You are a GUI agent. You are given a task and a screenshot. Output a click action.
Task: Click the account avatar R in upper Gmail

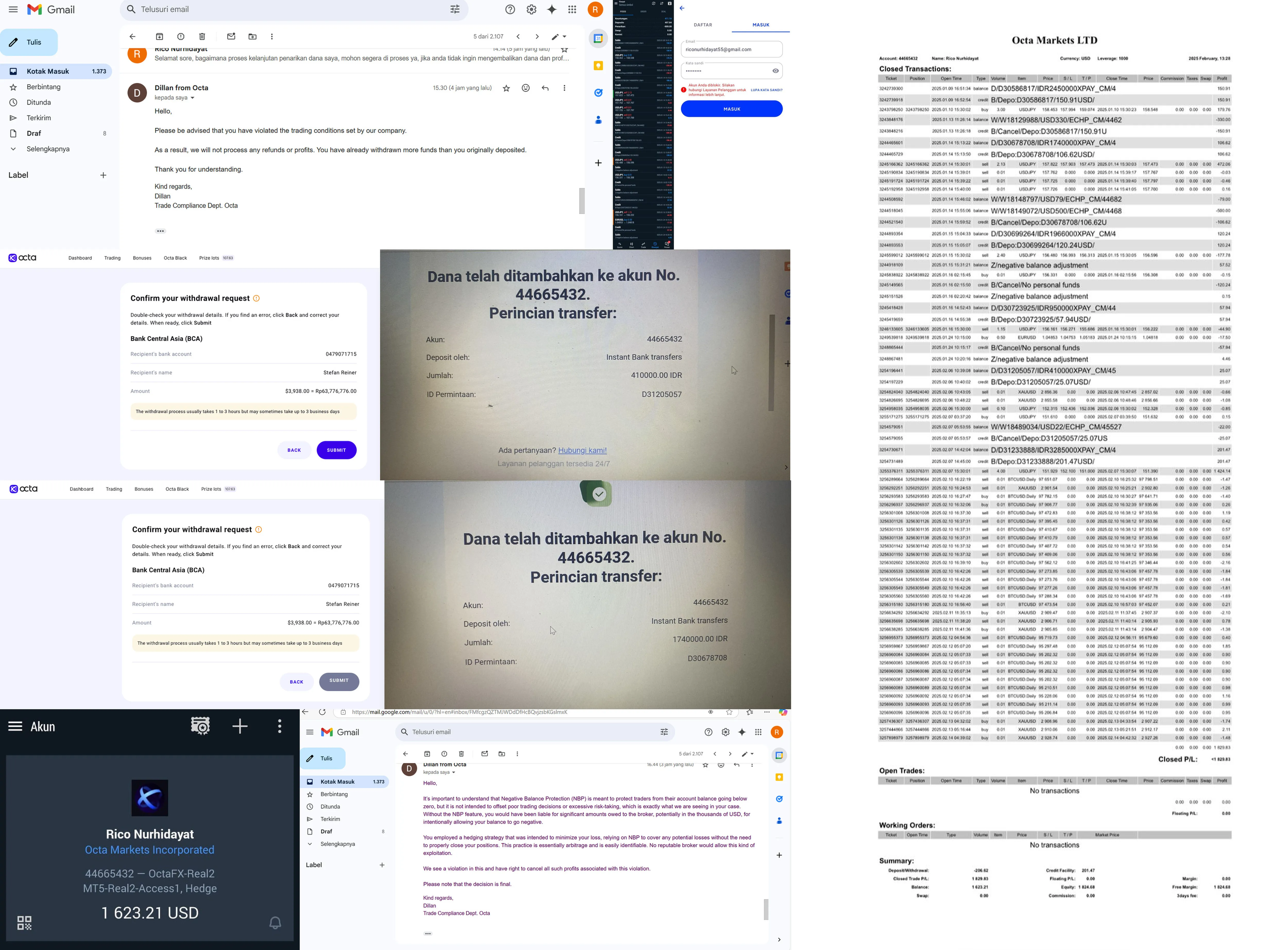tap(596, 9)
